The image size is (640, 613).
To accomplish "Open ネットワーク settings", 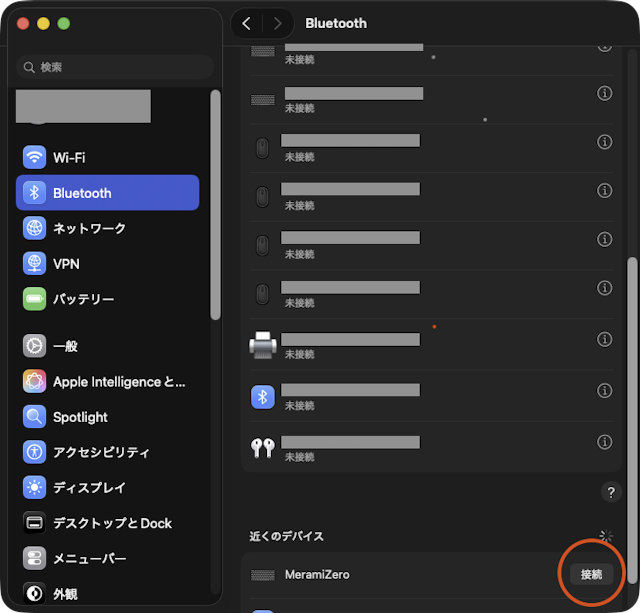I will click(x=107, y=228).
